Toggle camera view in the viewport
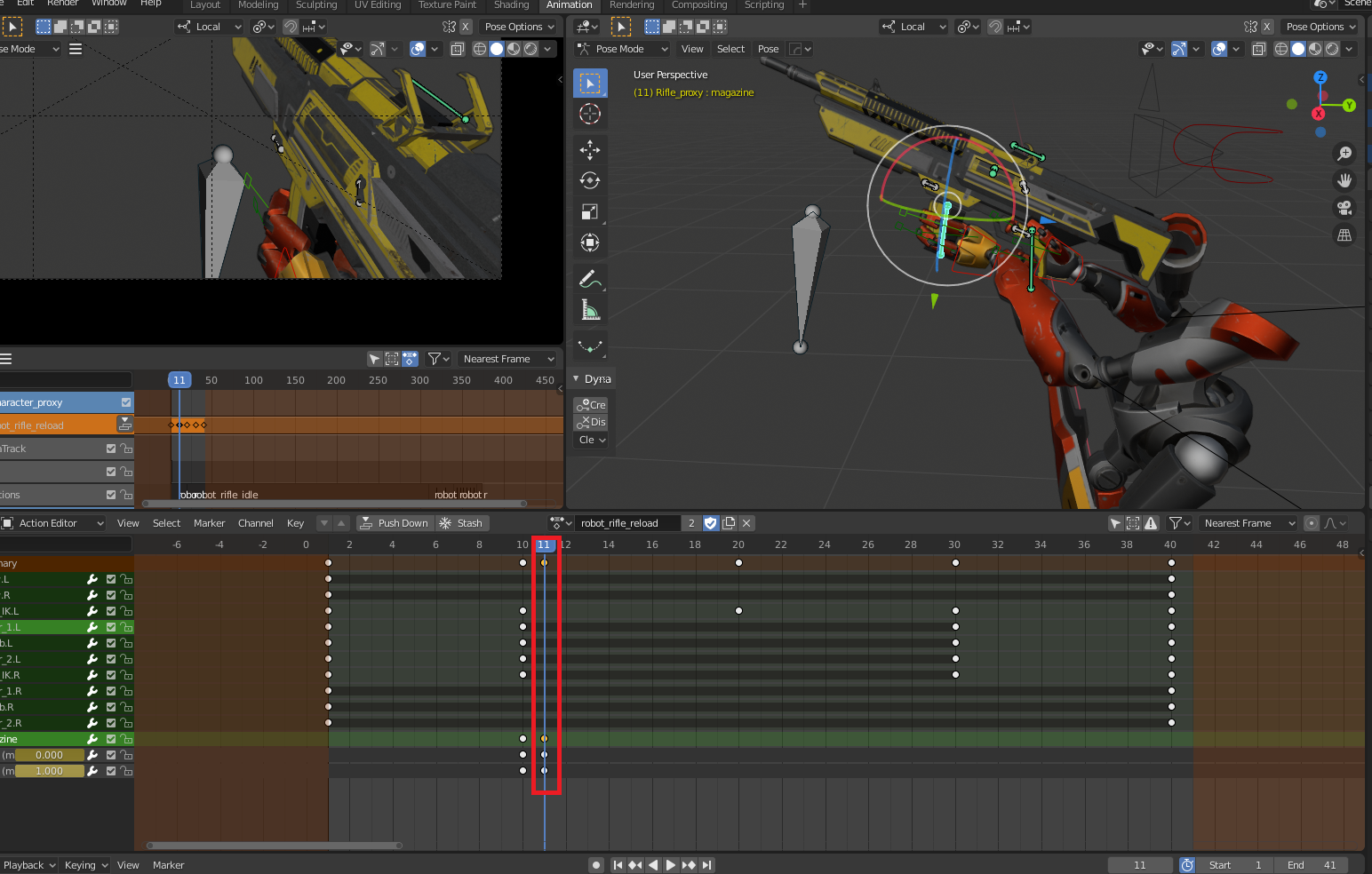Screen dimensions: 1372x874 click(1344, 208)
